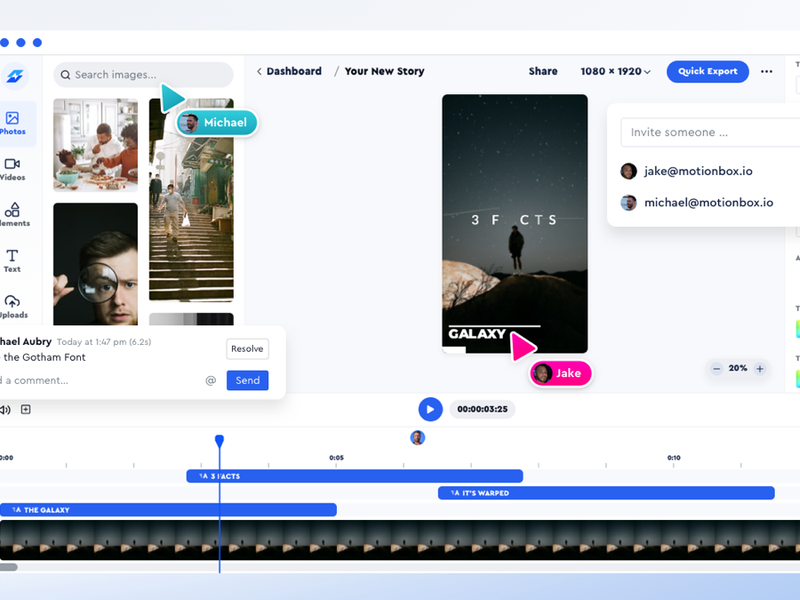Image resolution: width=800 pixels, height=600 pixels.
Task: Click the Quick Export button
Action: [707, 71]
